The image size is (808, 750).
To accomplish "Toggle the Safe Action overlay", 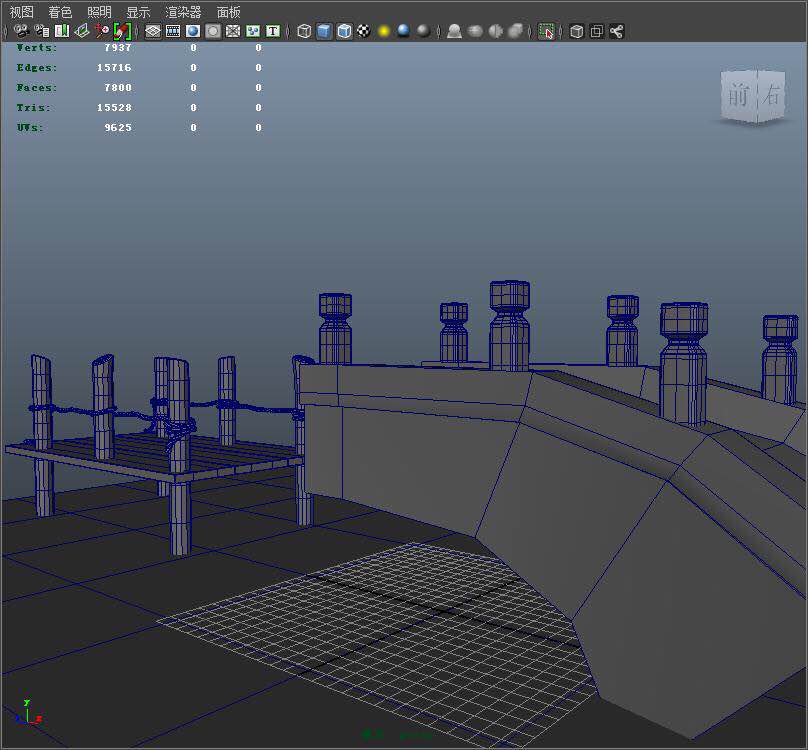I will click(253, 31).
